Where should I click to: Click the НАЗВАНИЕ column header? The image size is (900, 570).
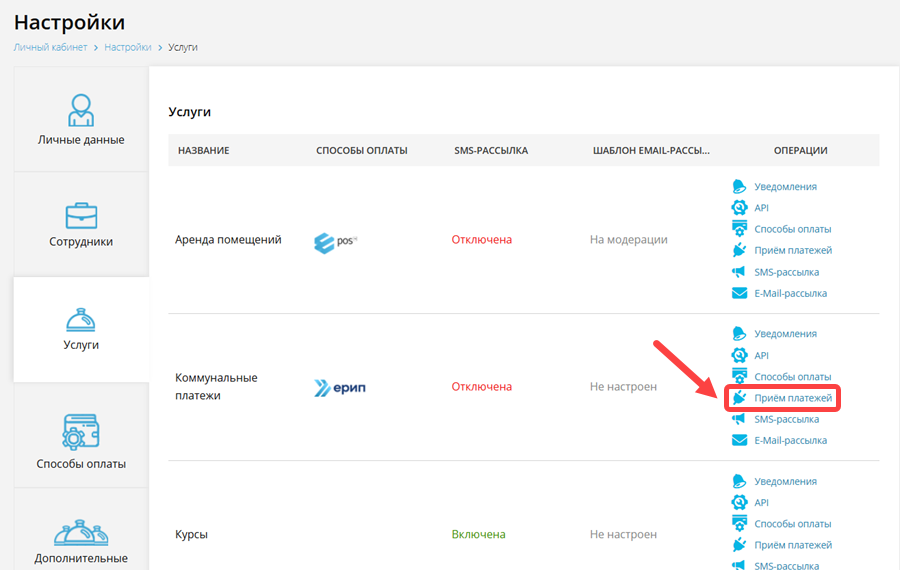click(204, 150)
